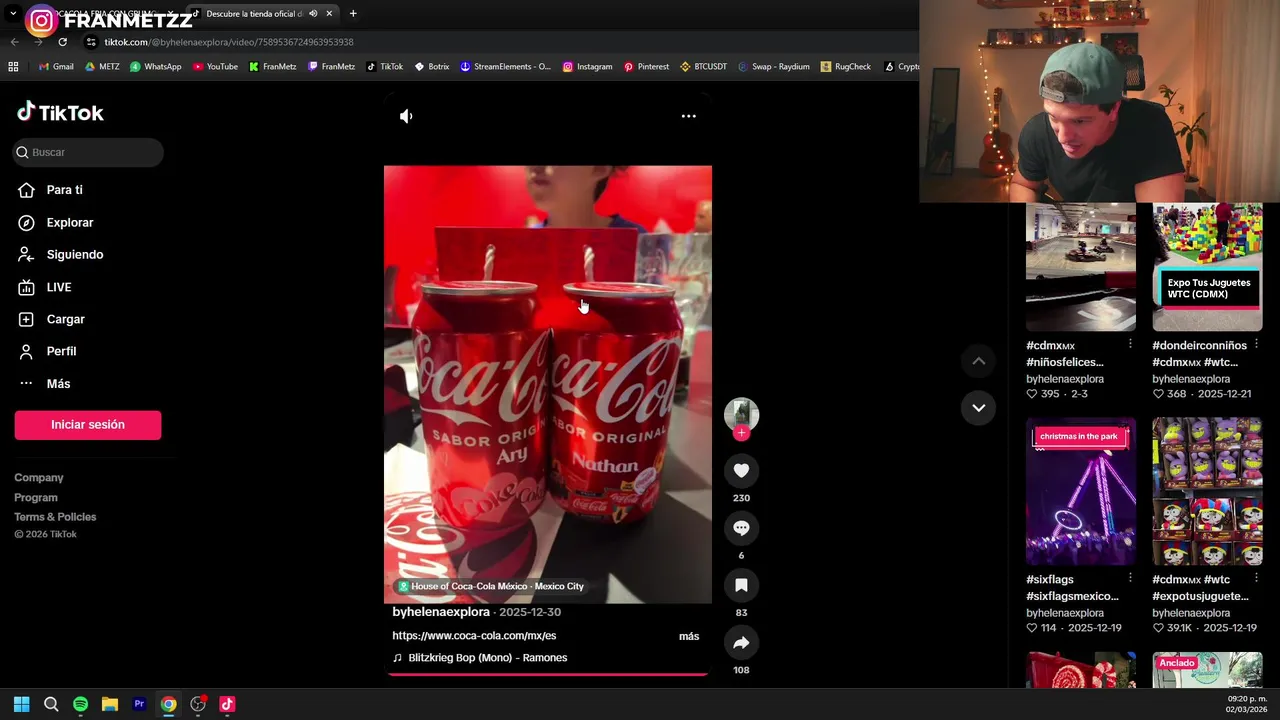Open the Expo Tus Juguetes WTC thumbnail
This screenshot has height=720, width=1280.
click(x=1207, y=267)
